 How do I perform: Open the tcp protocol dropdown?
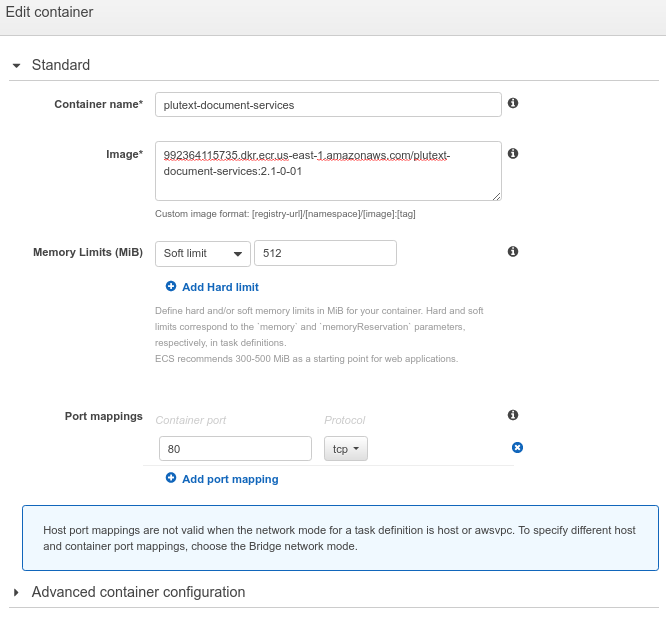coord(346,449)
